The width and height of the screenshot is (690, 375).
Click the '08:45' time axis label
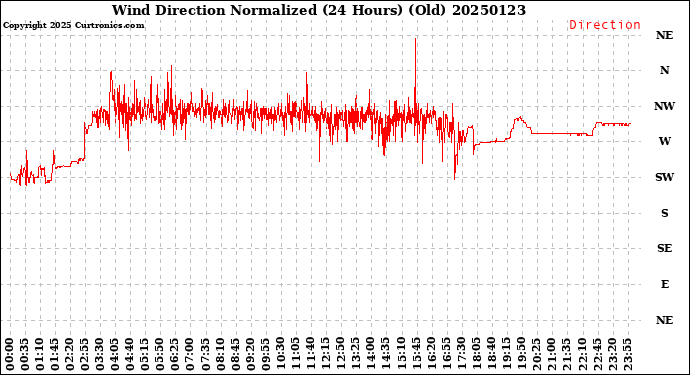click(235, 354)
